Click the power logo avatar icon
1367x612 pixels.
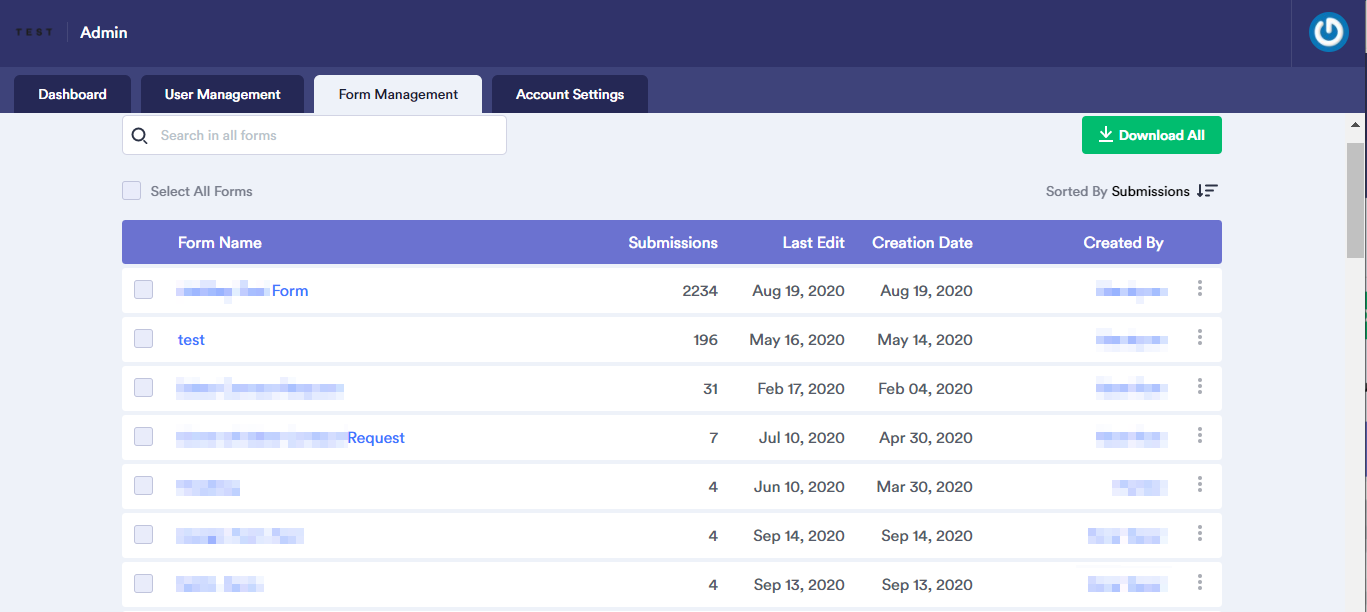point(1328,32)
